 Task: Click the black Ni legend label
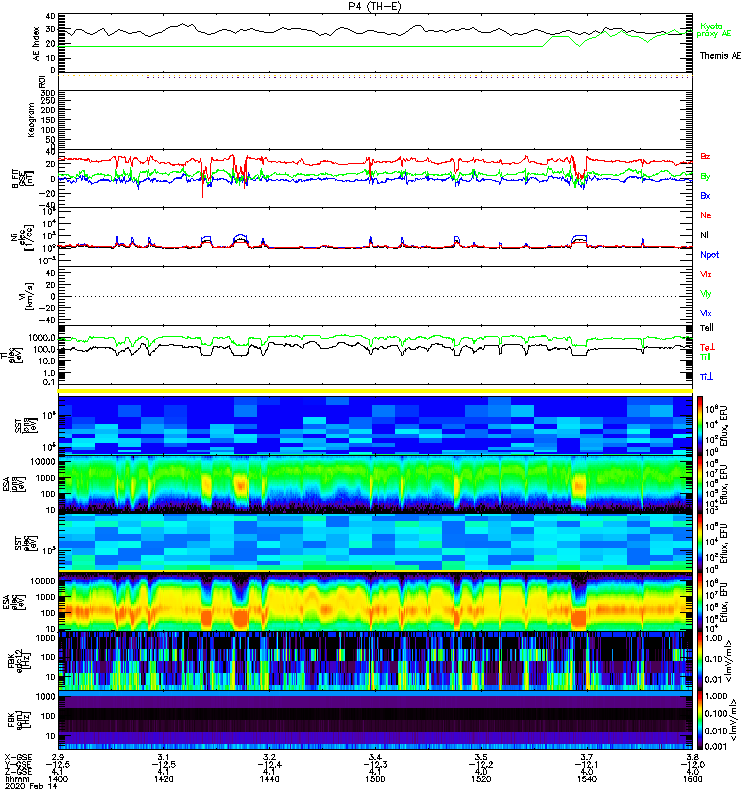click(x=704, y=235)
